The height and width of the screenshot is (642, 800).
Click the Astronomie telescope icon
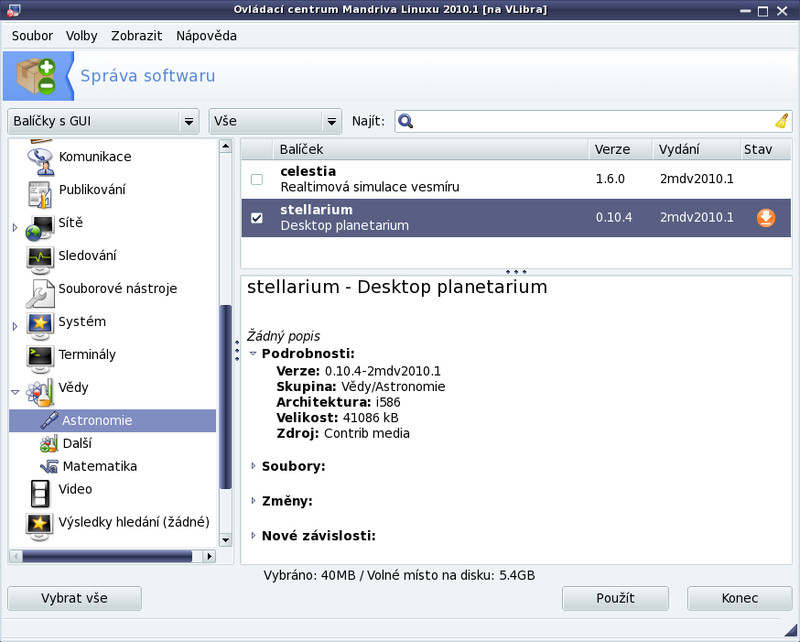click(x=49, y=420)
